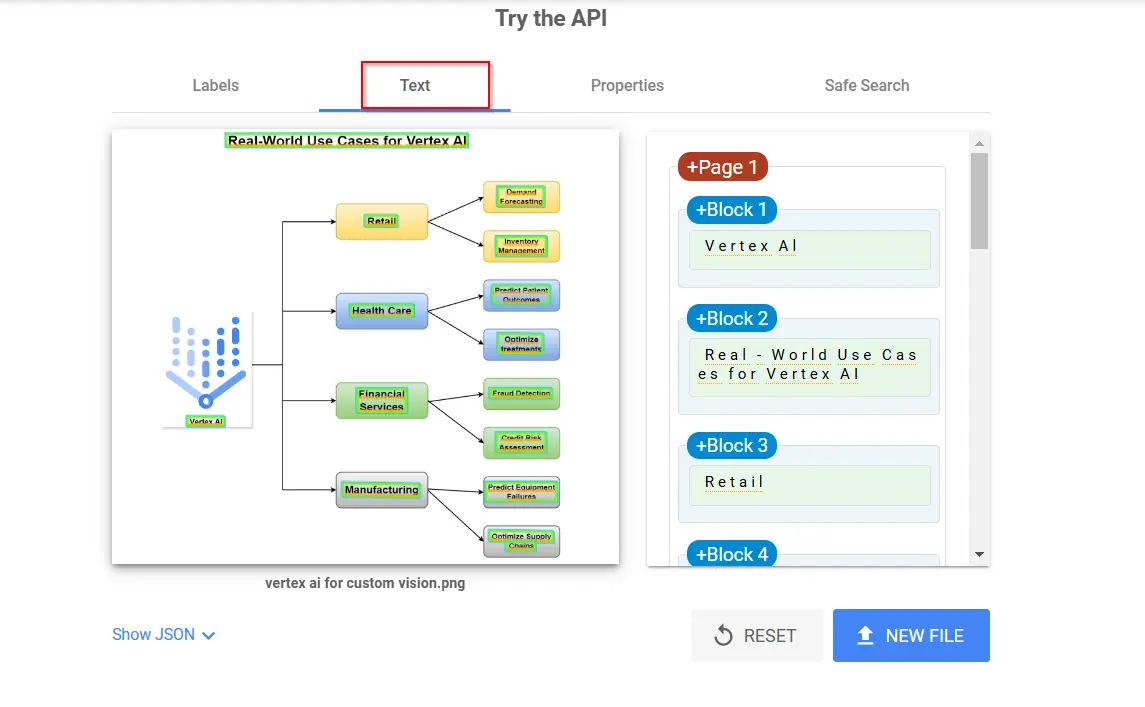Select the Retail text in Block 3

[x=734, y=482]
